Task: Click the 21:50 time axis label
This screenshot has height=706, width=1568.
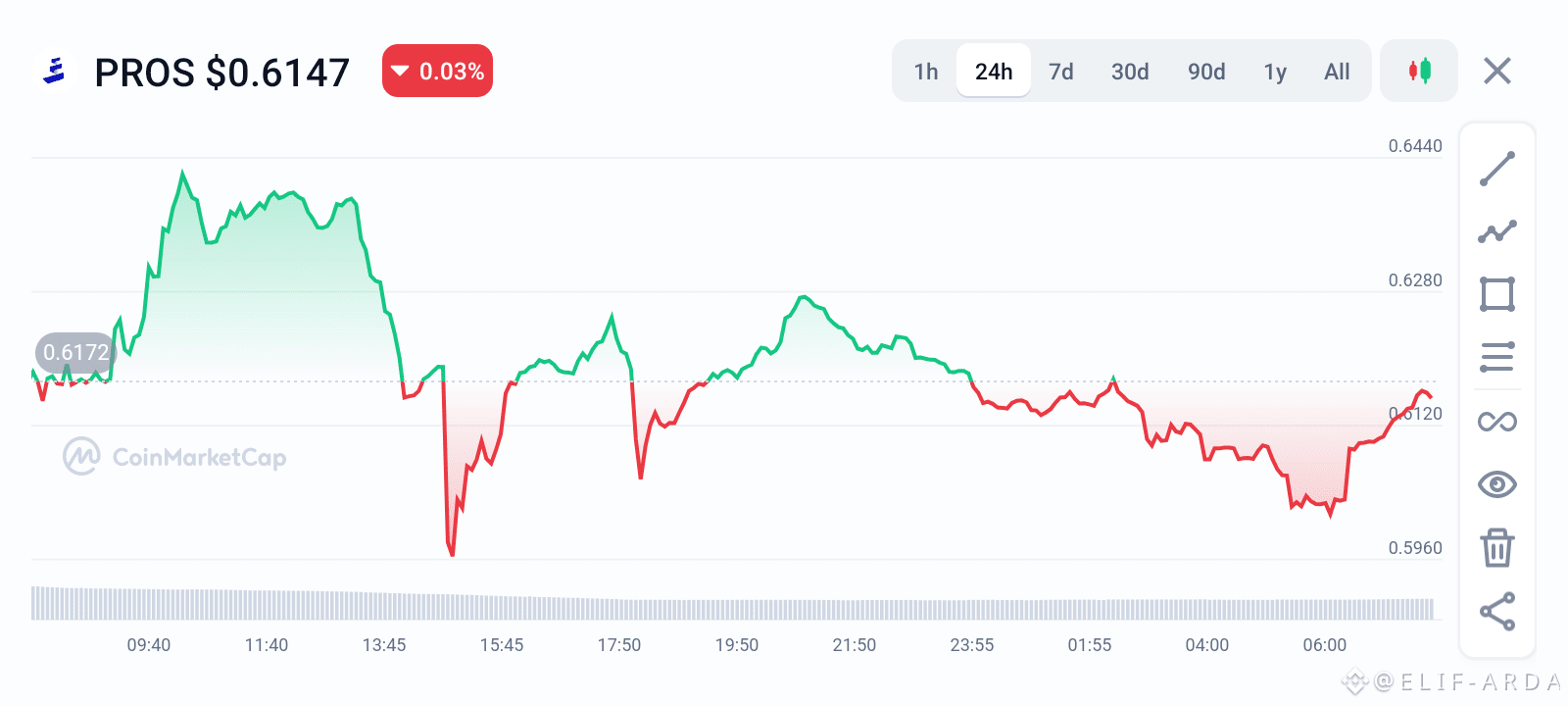Action: tap(855, 645)
